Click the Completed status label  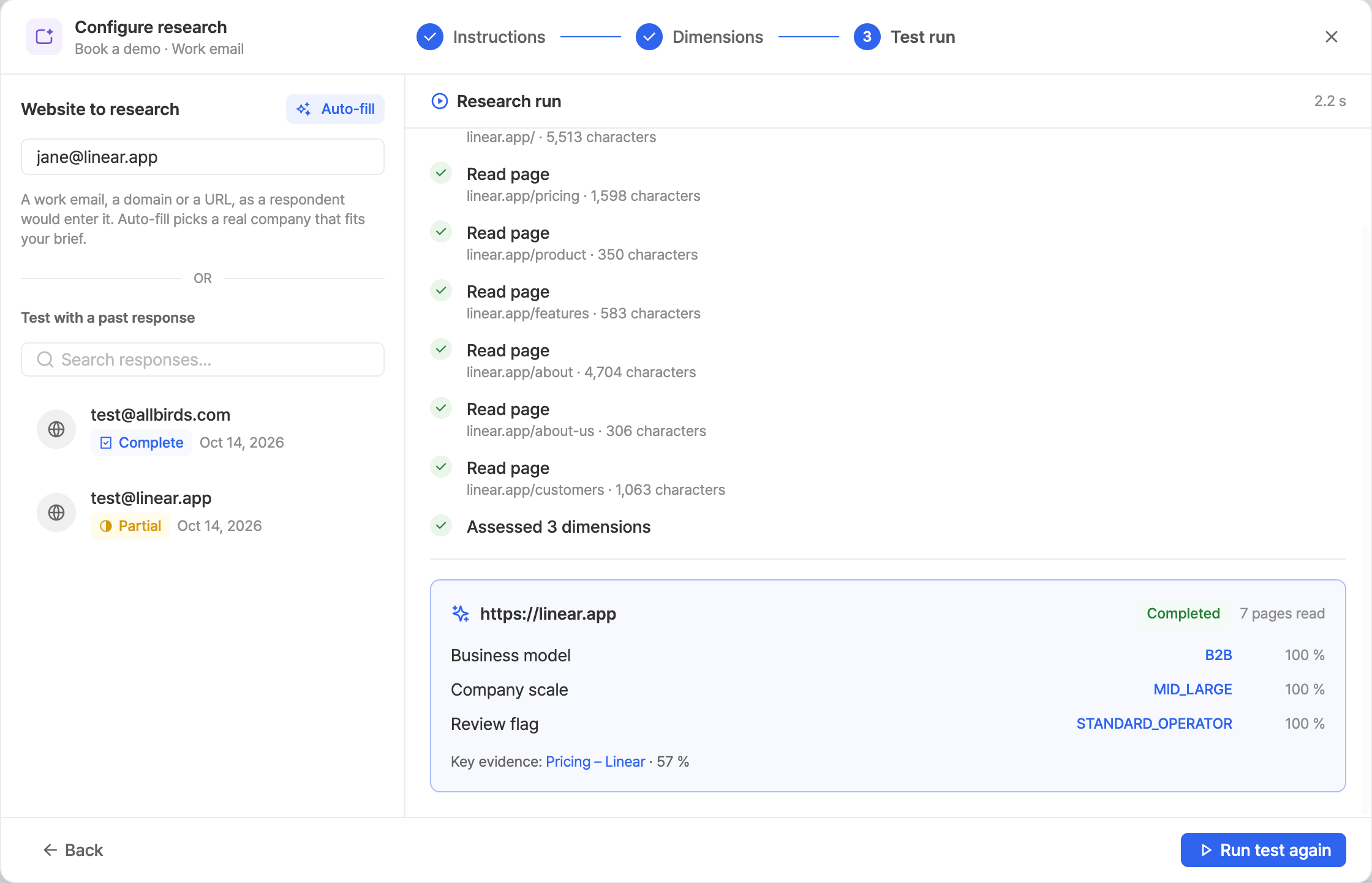click(1183, 614)
